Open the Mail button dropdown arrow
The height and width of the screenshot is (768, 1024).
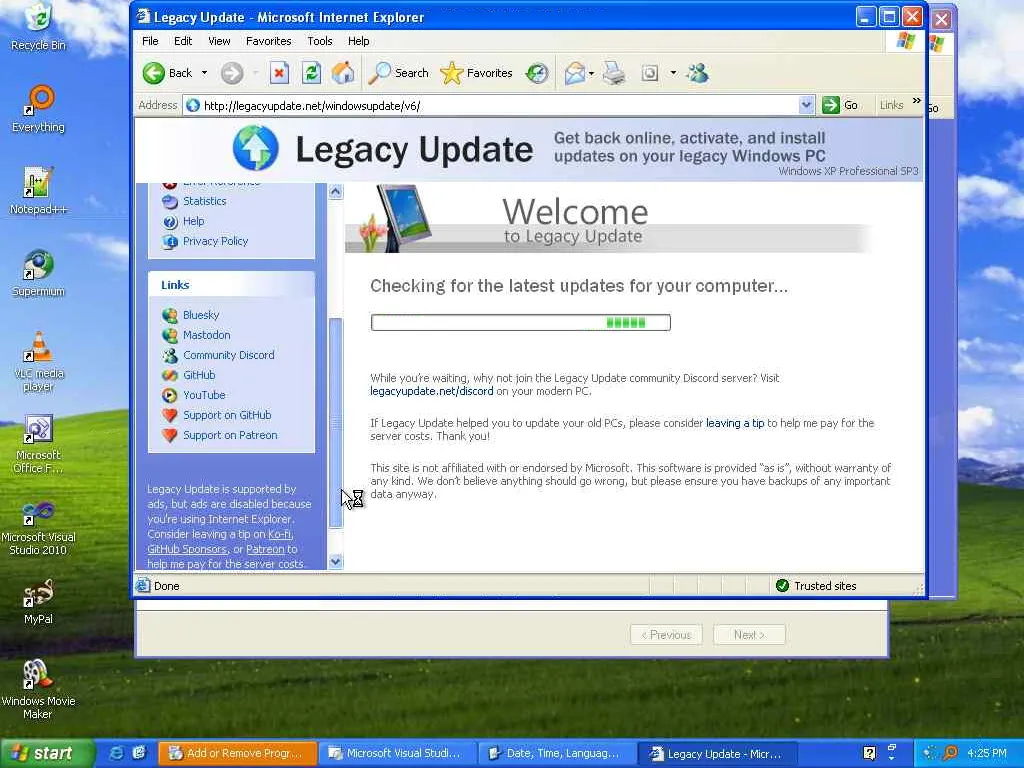591,73
